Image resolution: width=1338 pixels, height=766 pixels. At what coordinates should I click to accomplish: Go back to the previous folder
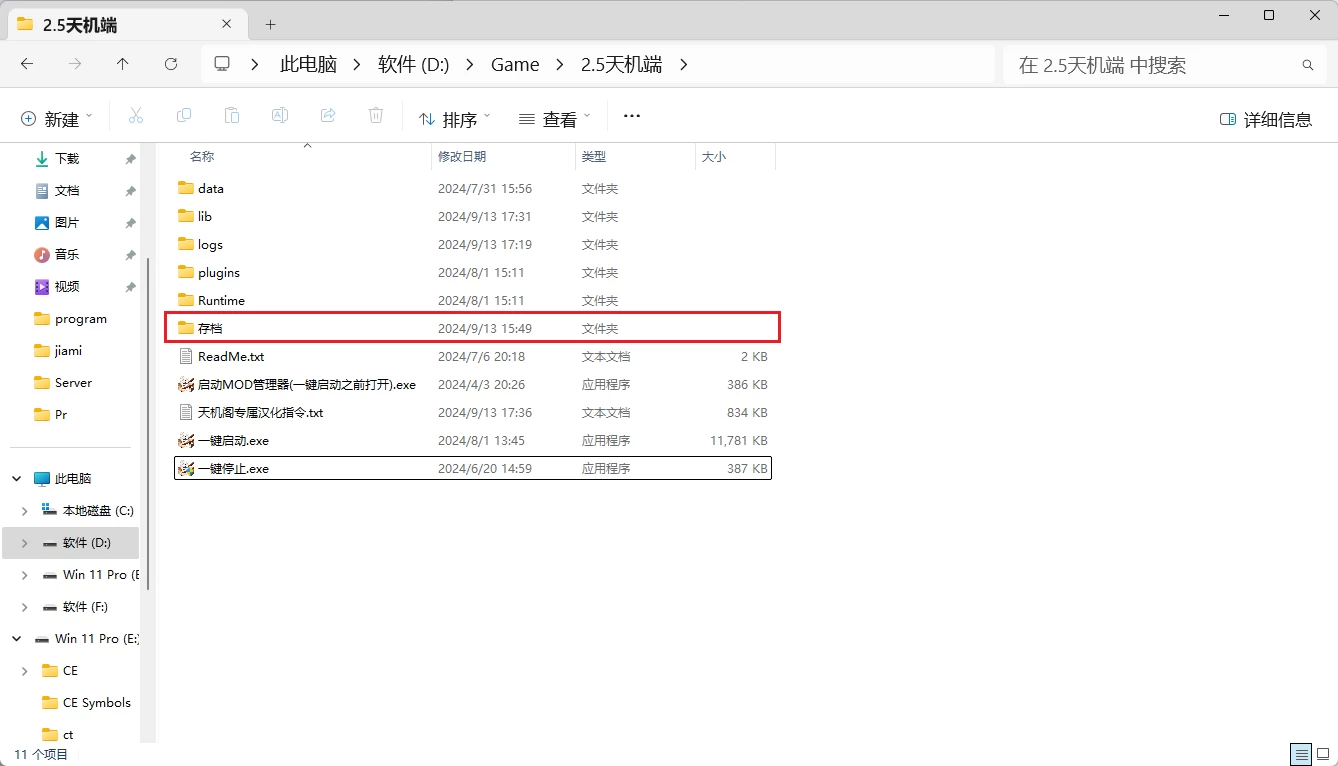(x=27, y=64)
